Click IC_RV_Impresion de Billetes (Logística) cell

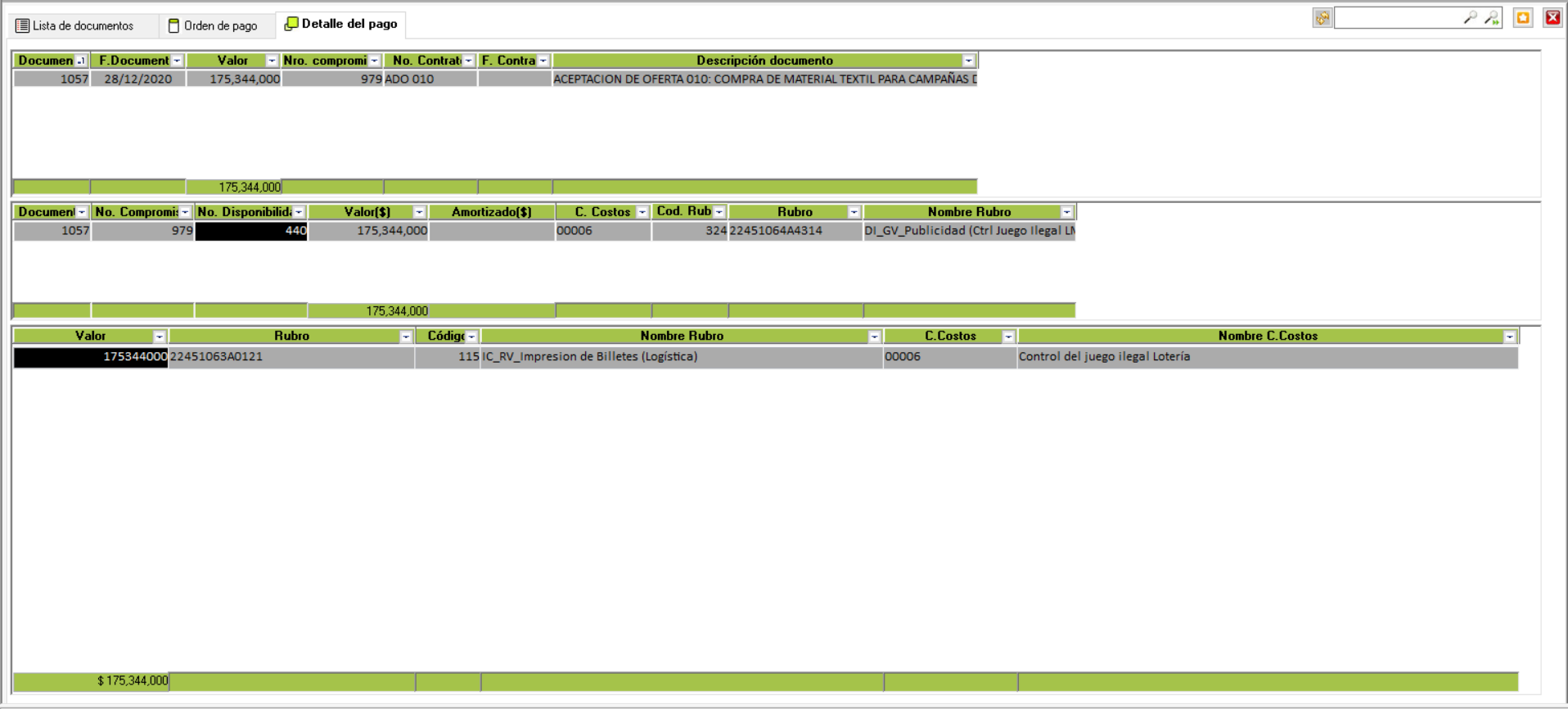682,357
